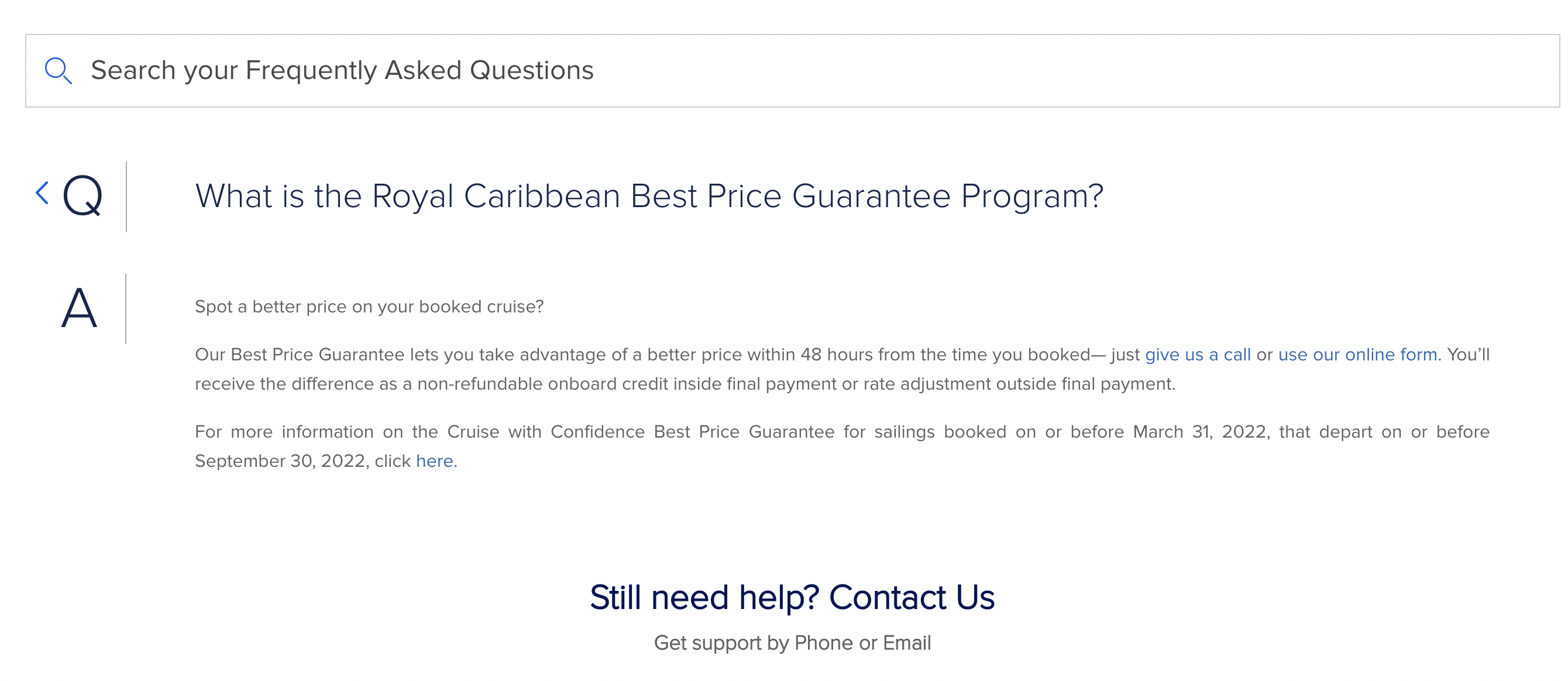Viewport: 1568px width, 681px height.
Task: Click "Spot a better price on your booked cruise?"
Action: pos(369,306)
